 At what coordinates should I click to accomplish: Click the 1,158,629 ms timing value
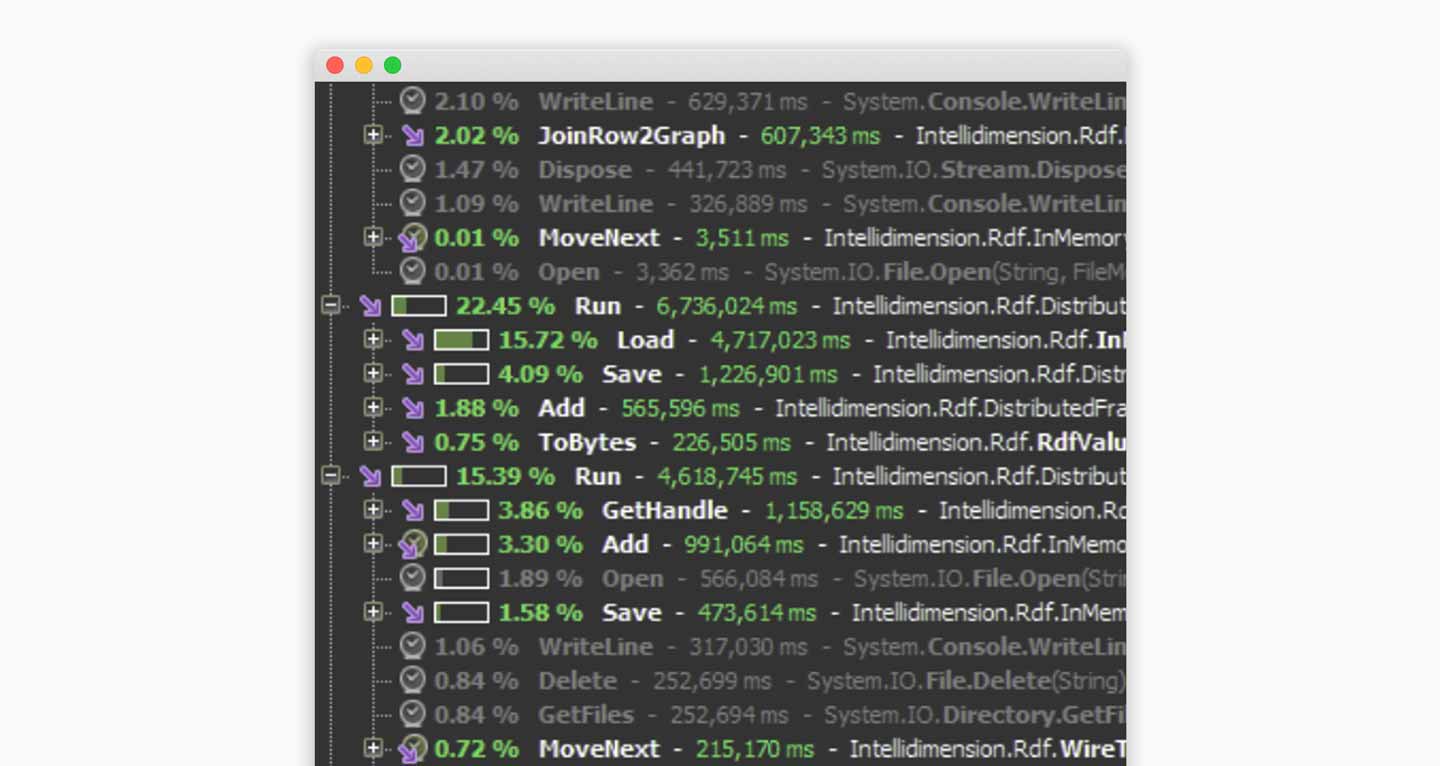point(834,510)
